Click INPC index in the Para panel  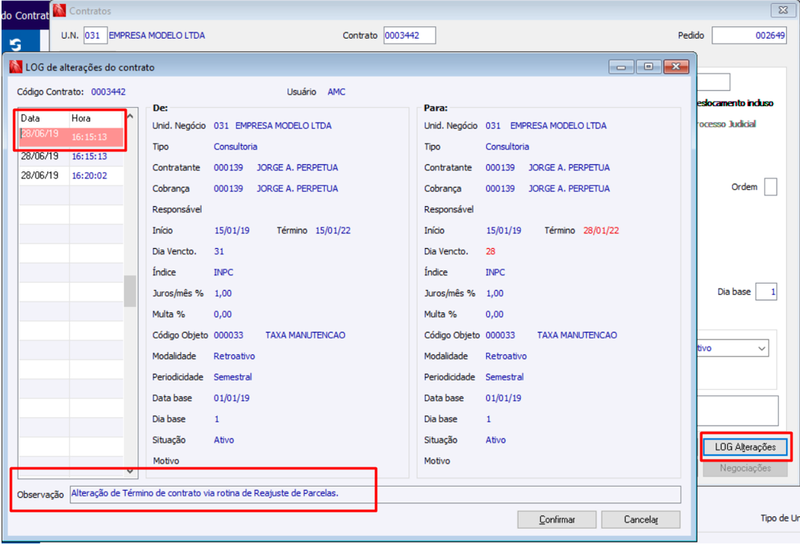(495, 272)
